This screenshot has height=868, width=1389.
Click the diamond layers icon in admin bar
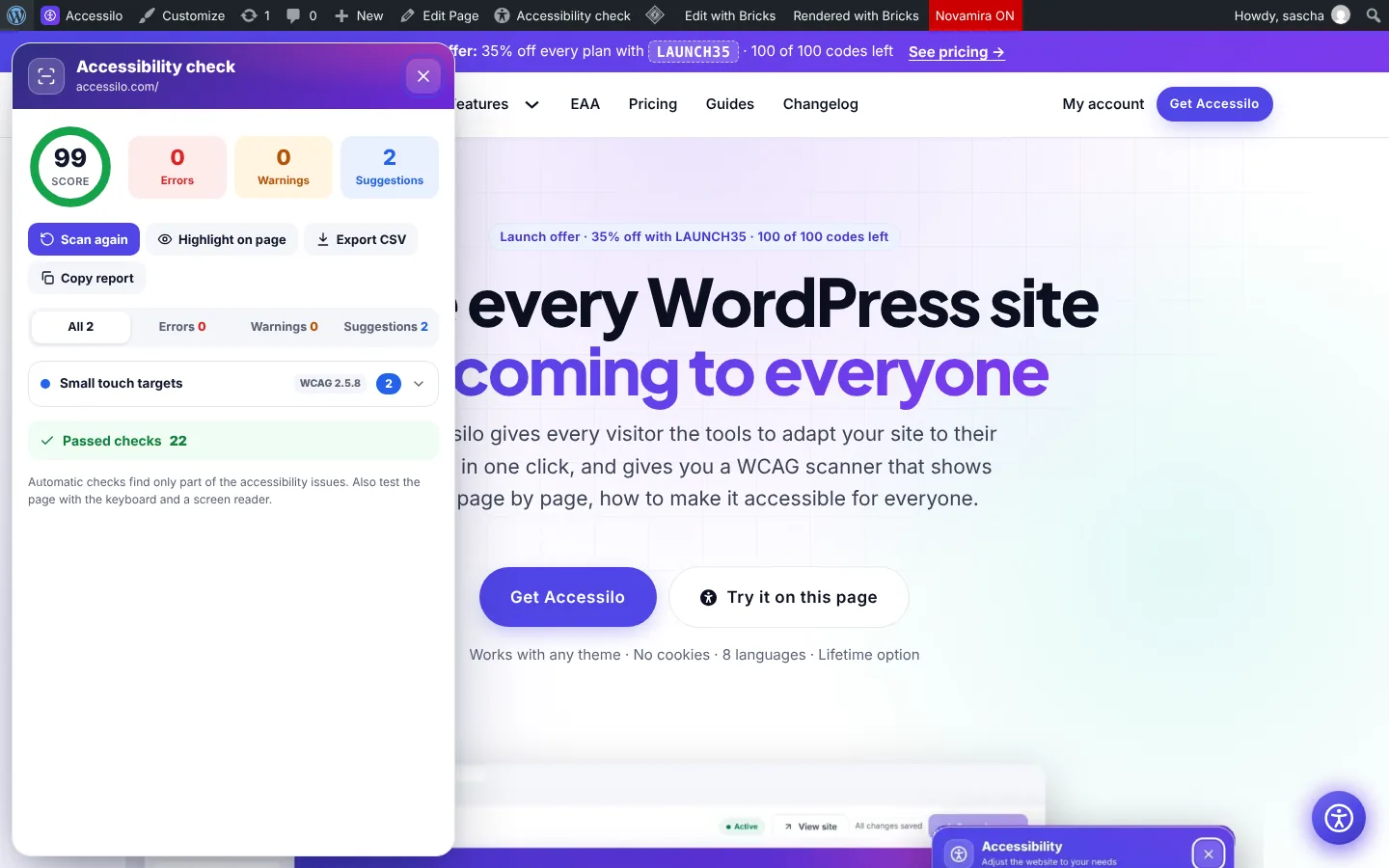[x=655, y=15]
